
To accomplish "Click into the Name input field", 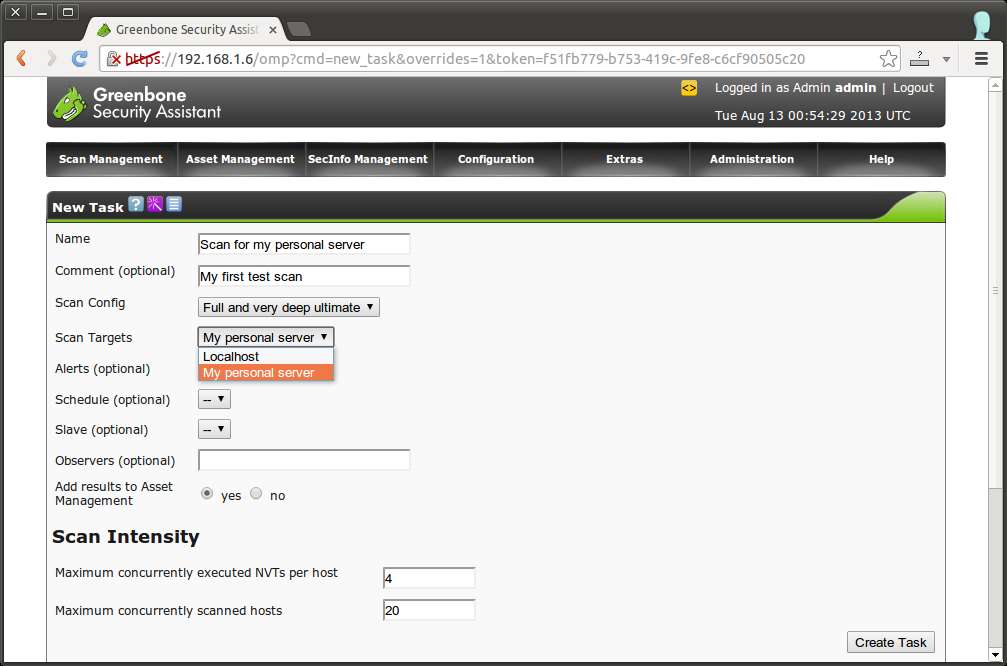I will point(304,244).
